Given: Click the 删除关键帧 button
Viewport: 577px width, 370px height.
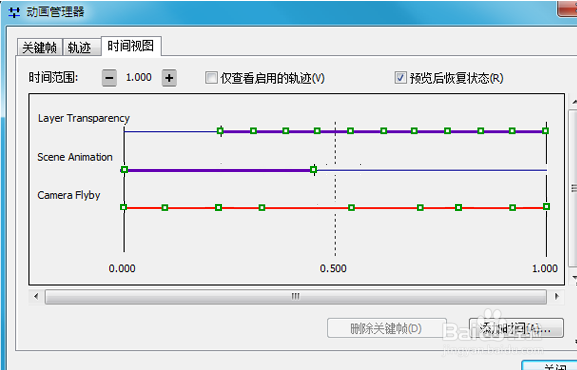Looking at the screenshot, I should point(386,328).
